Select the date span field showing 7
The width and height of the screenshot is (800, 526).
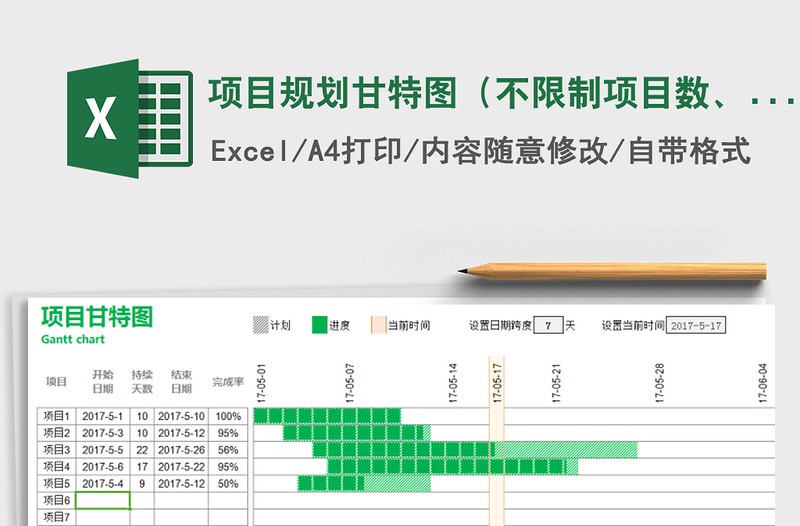tap(548, 325)
